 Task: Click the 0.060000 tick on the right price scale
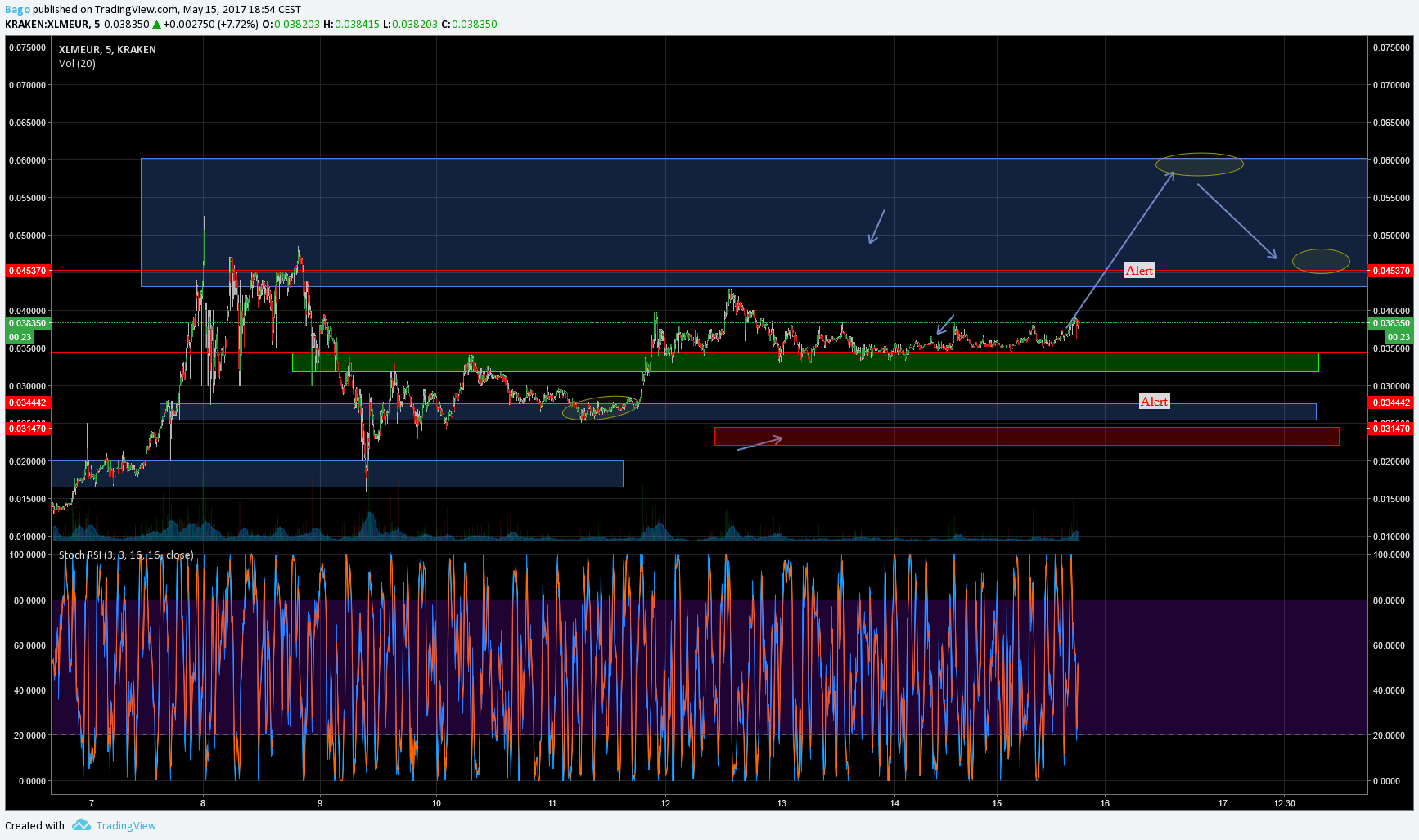[x=1392, y=160]
